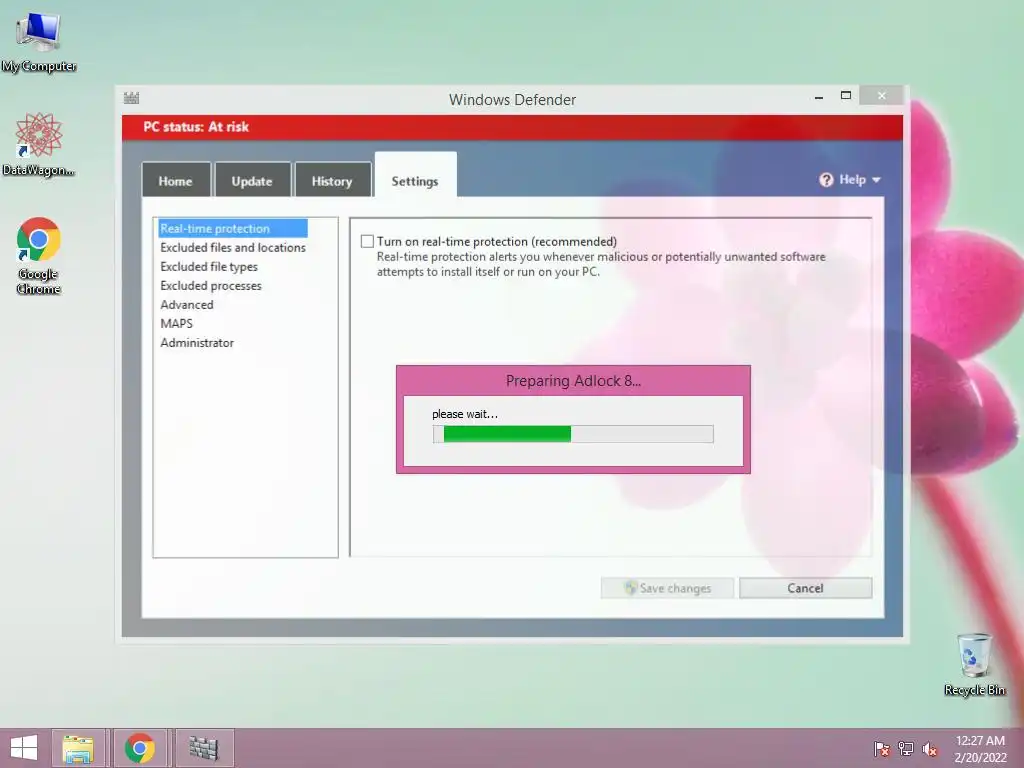1024x768 pixels.
Task: Open the My Computer desktop icon
Action: pyautogui.click(x=39, y=42)
